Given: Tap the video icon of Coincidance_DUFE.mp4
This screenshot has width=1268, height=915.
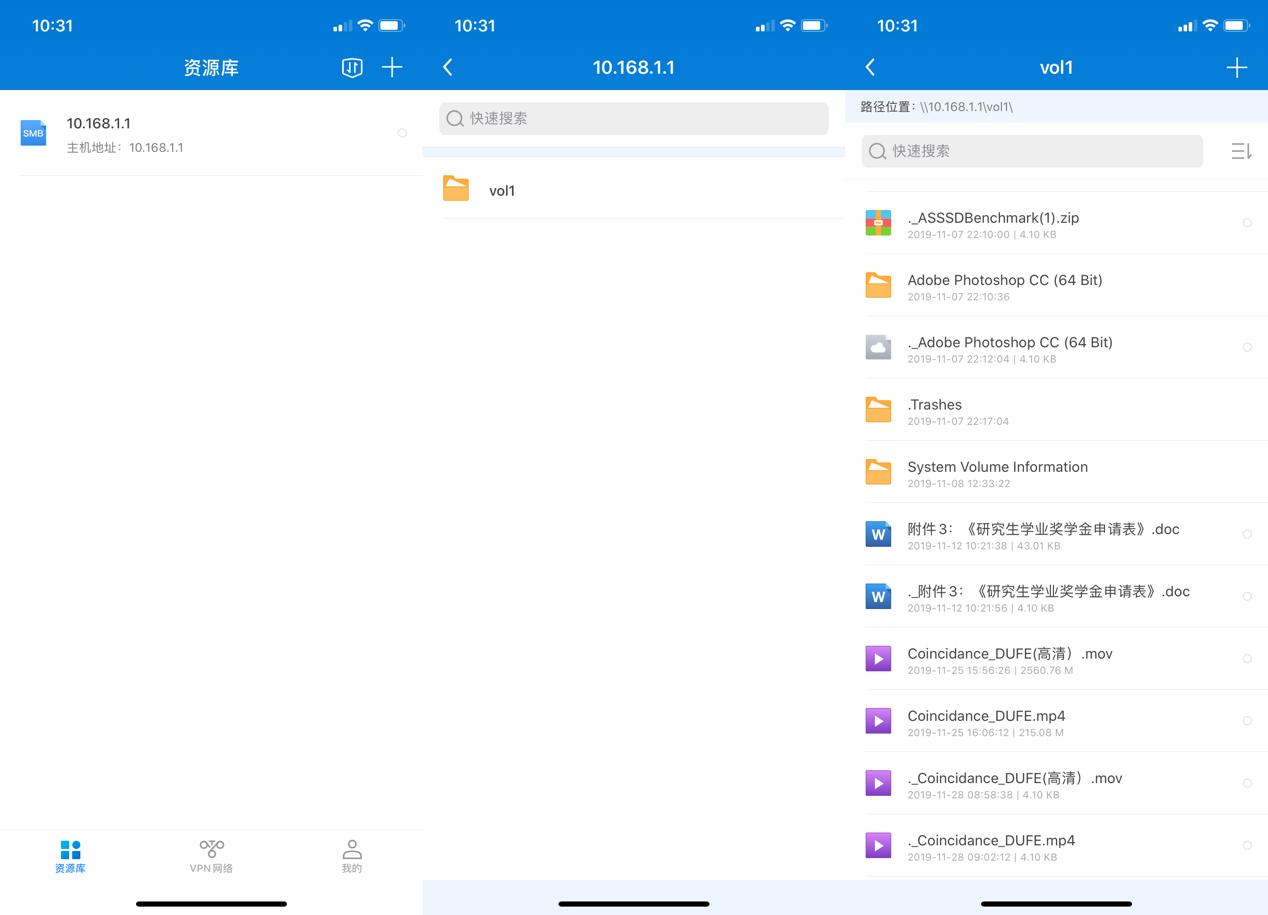Looking at the screenshot, I should (x=878, y=721).
